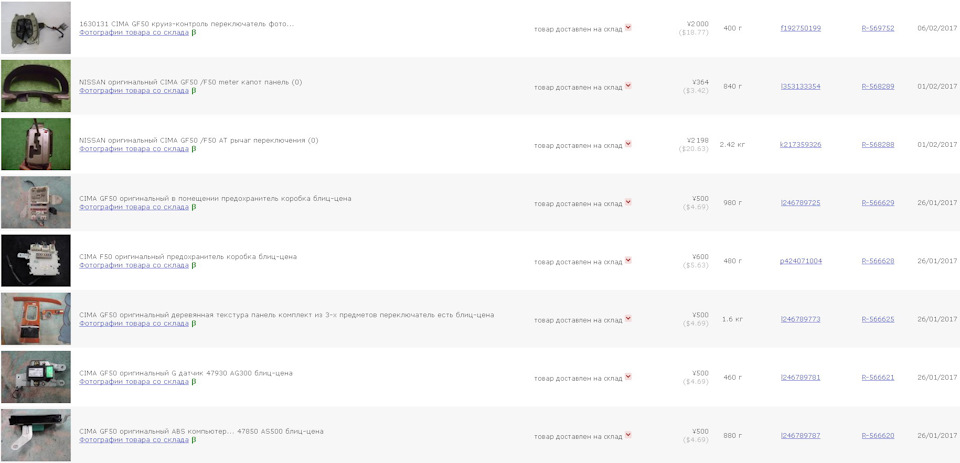960x463 pixels.
Task: Click the β icon in the G sensor row
Action: tap(193, 381)
